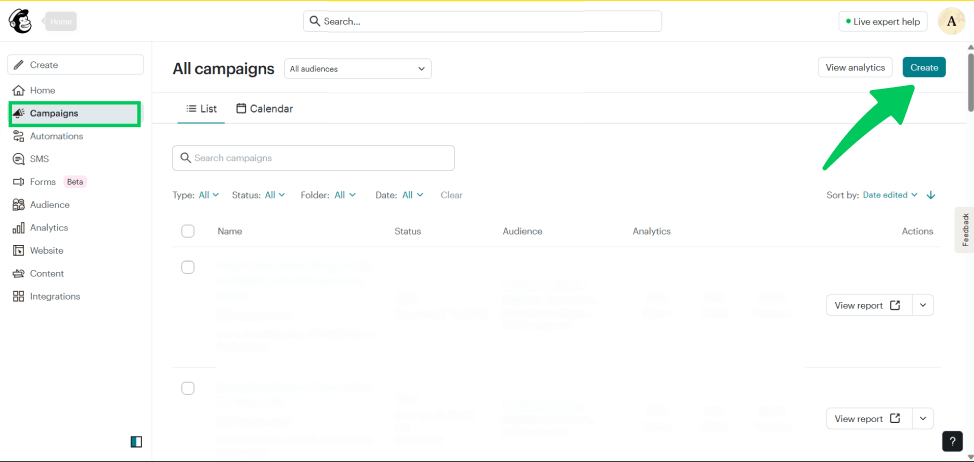Focus the top Search field
Screen dimensions: 974x462
point(482,21)
